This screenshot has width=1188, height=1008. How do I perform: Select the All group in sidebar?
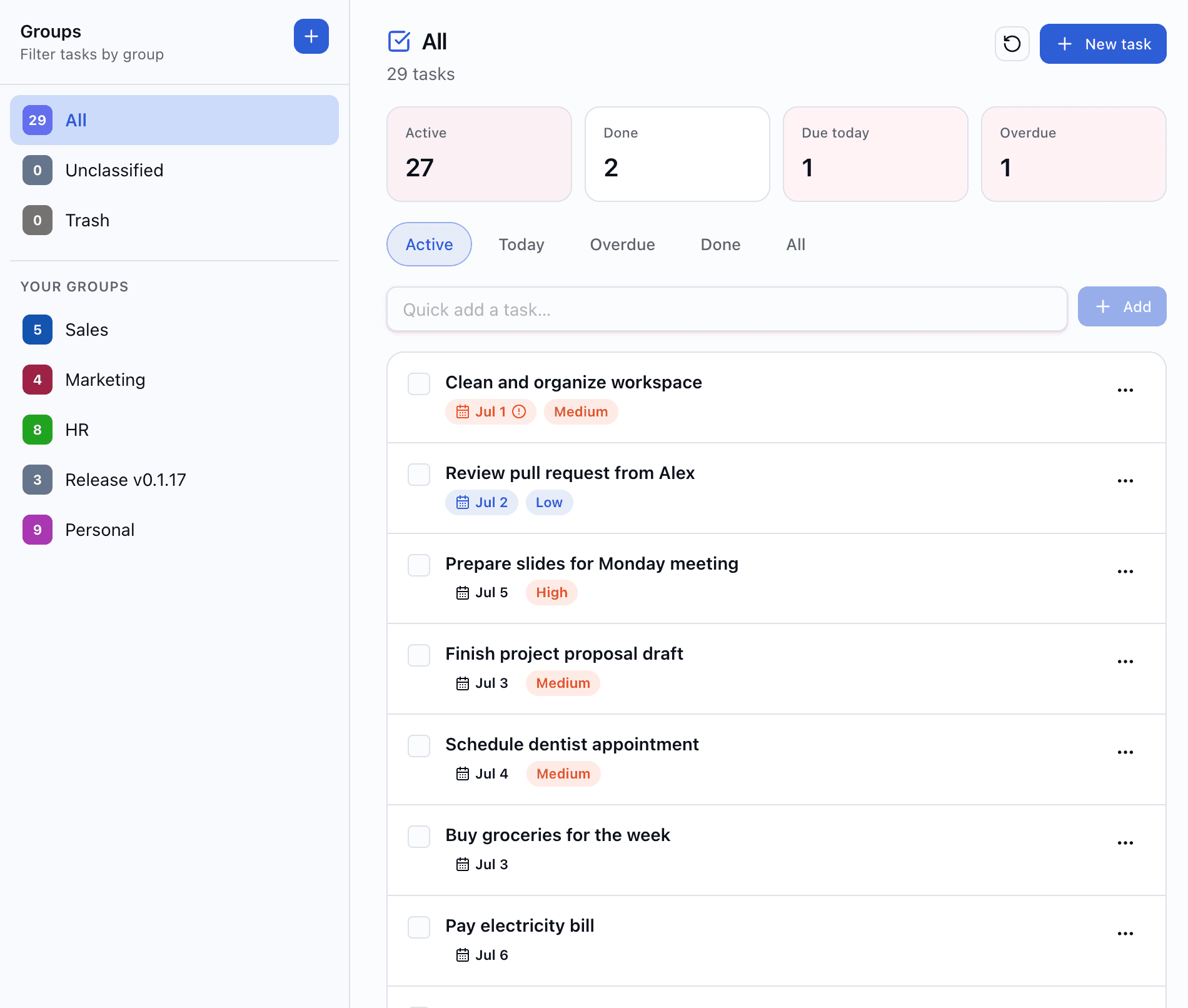[x=174, y=120]
